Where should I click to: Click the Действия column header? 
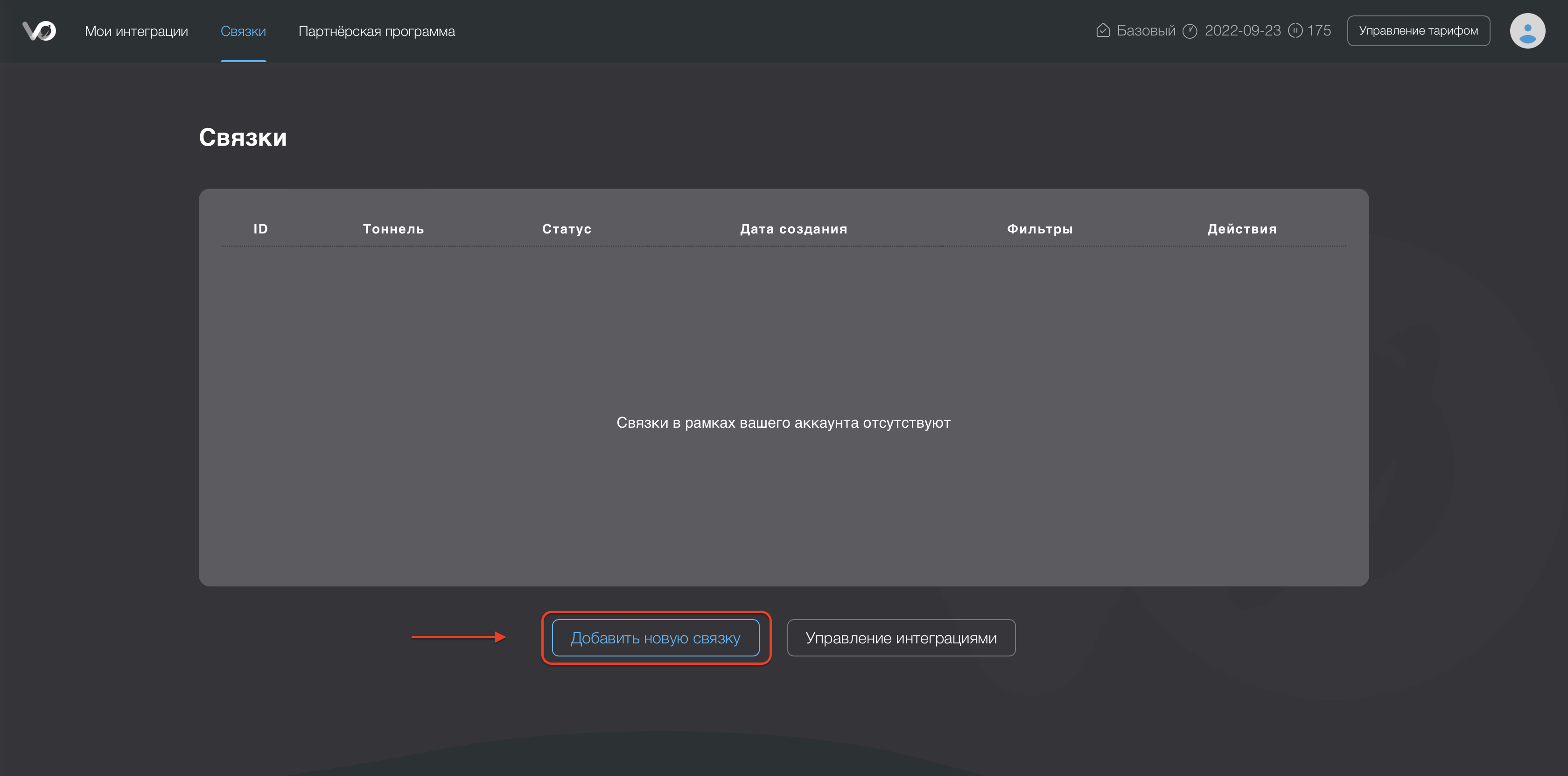click(x=1242, y=229)
